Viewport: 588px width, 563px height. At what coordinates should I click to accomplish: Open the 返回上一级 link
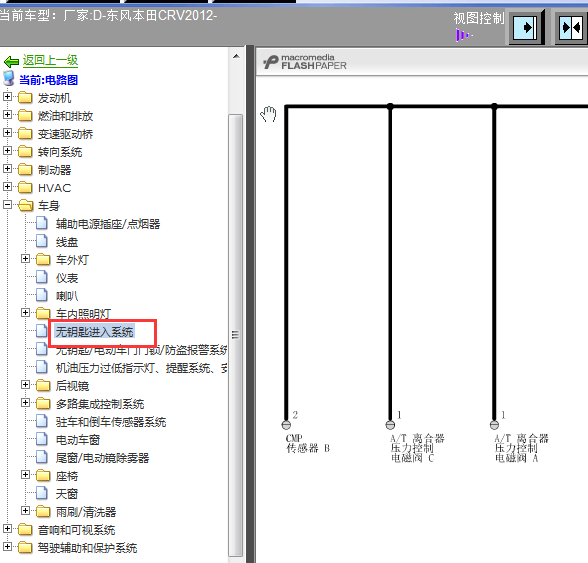click(50, 60)
